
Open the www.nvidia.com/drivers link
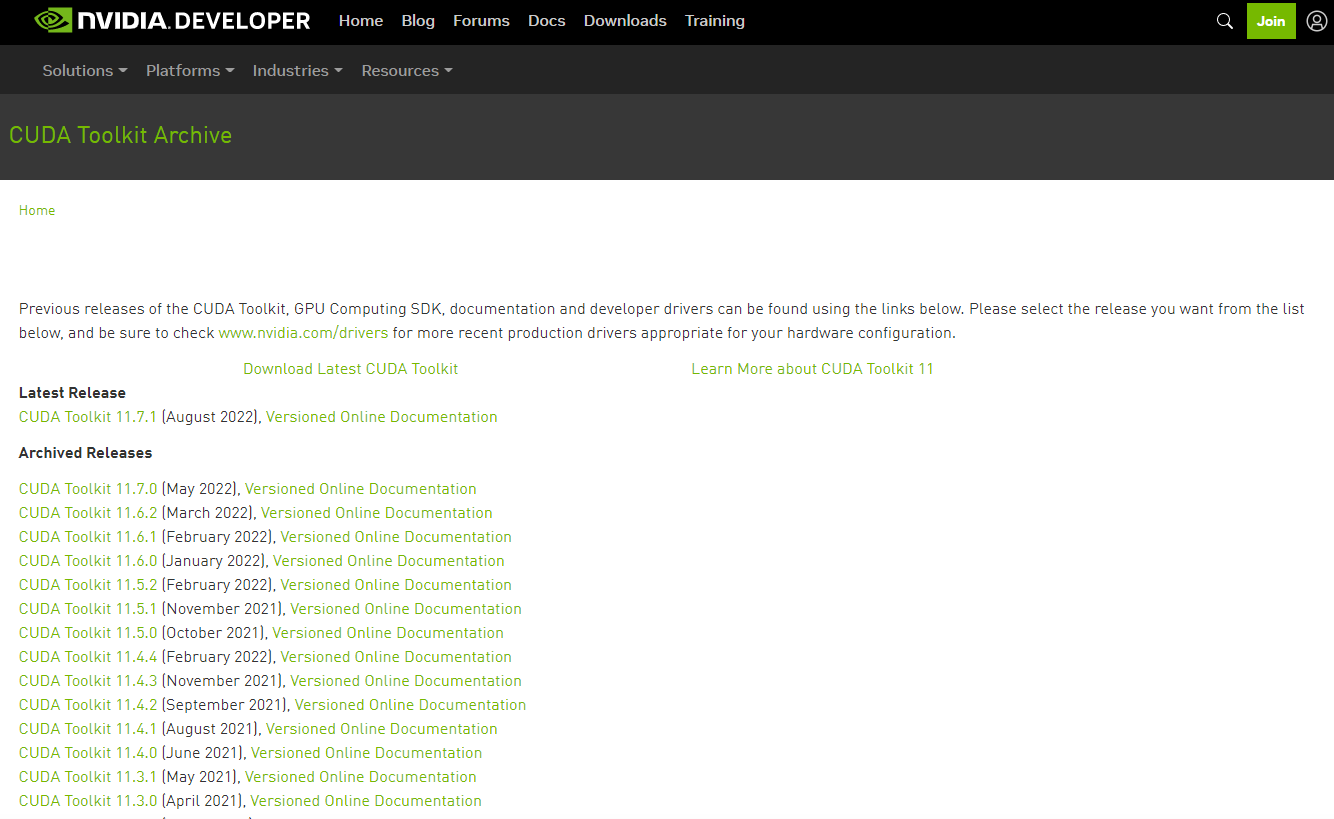pos(303,333)
